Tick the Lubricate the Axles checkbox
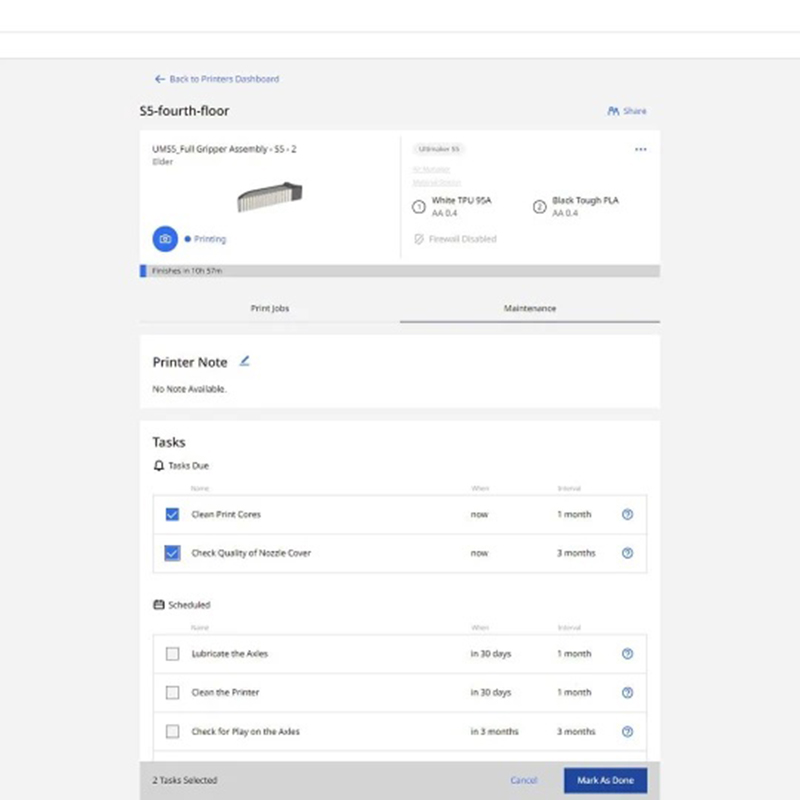Image resolution: width=800 pixels, height=800 pixels. coord(173,654)
